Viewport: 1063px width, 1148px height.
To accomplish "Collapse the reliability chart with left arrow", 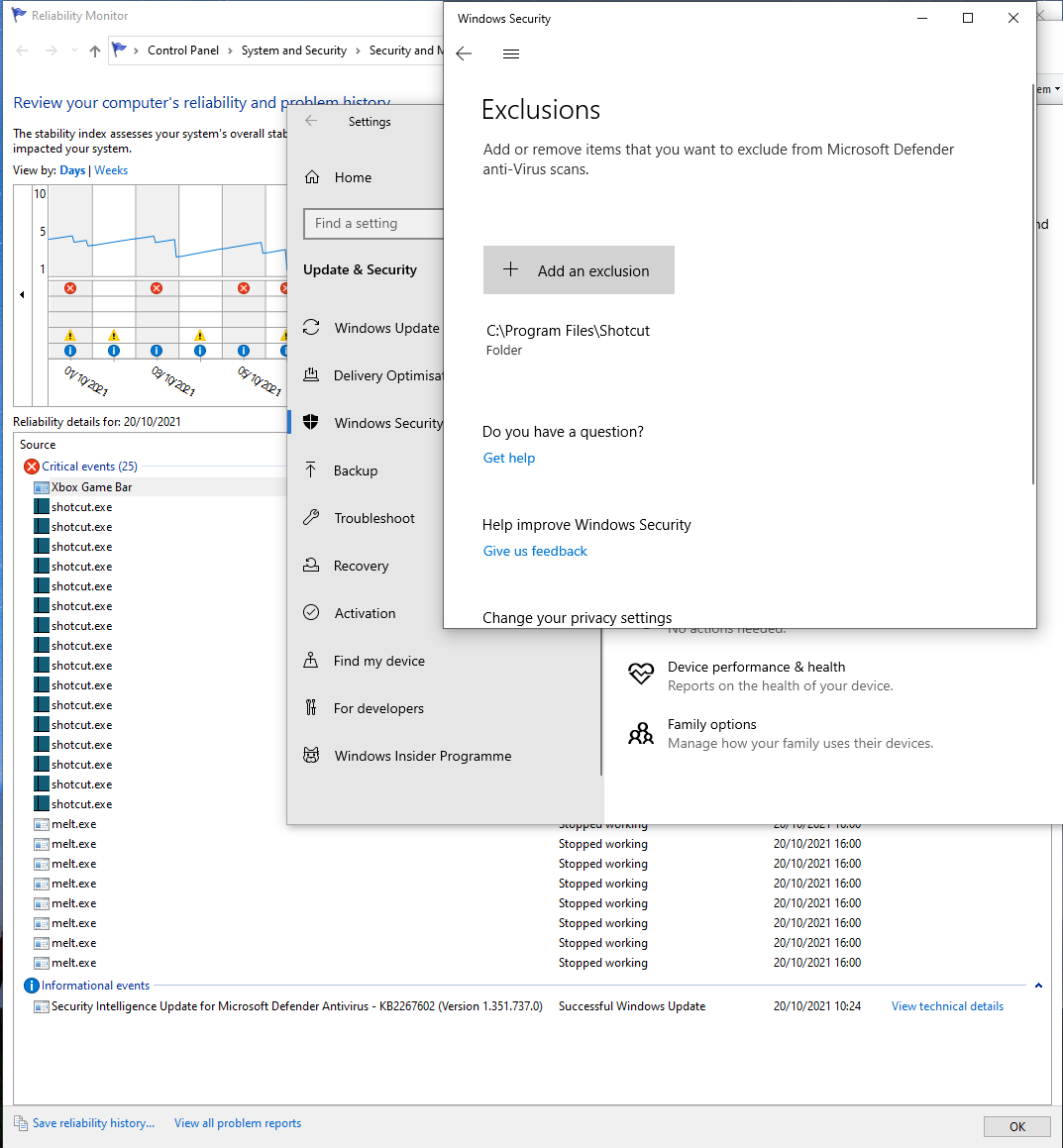I will pyautogui.click(x=21, y=294).
